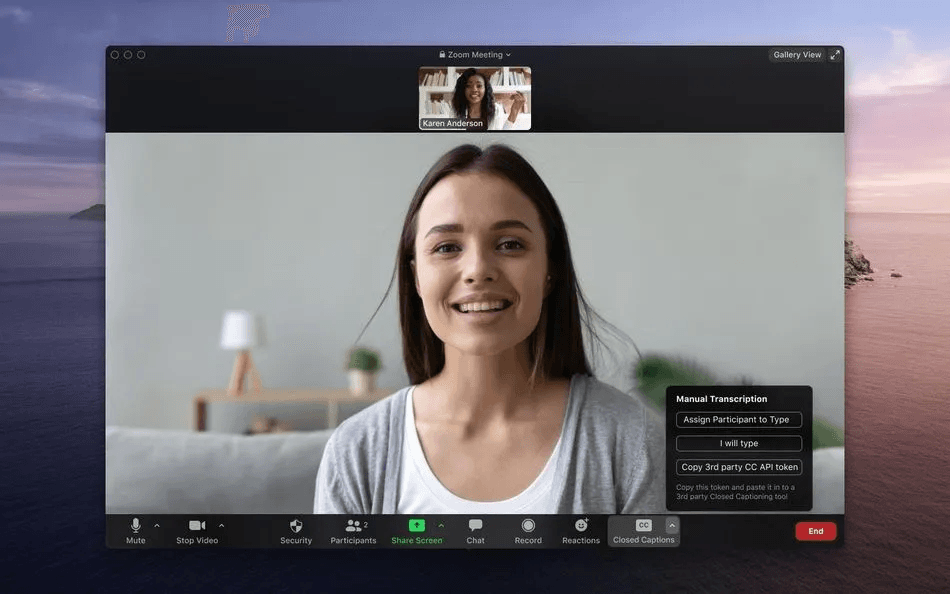Open the Reactions emoji menu
950x594 pixels.
581,531
